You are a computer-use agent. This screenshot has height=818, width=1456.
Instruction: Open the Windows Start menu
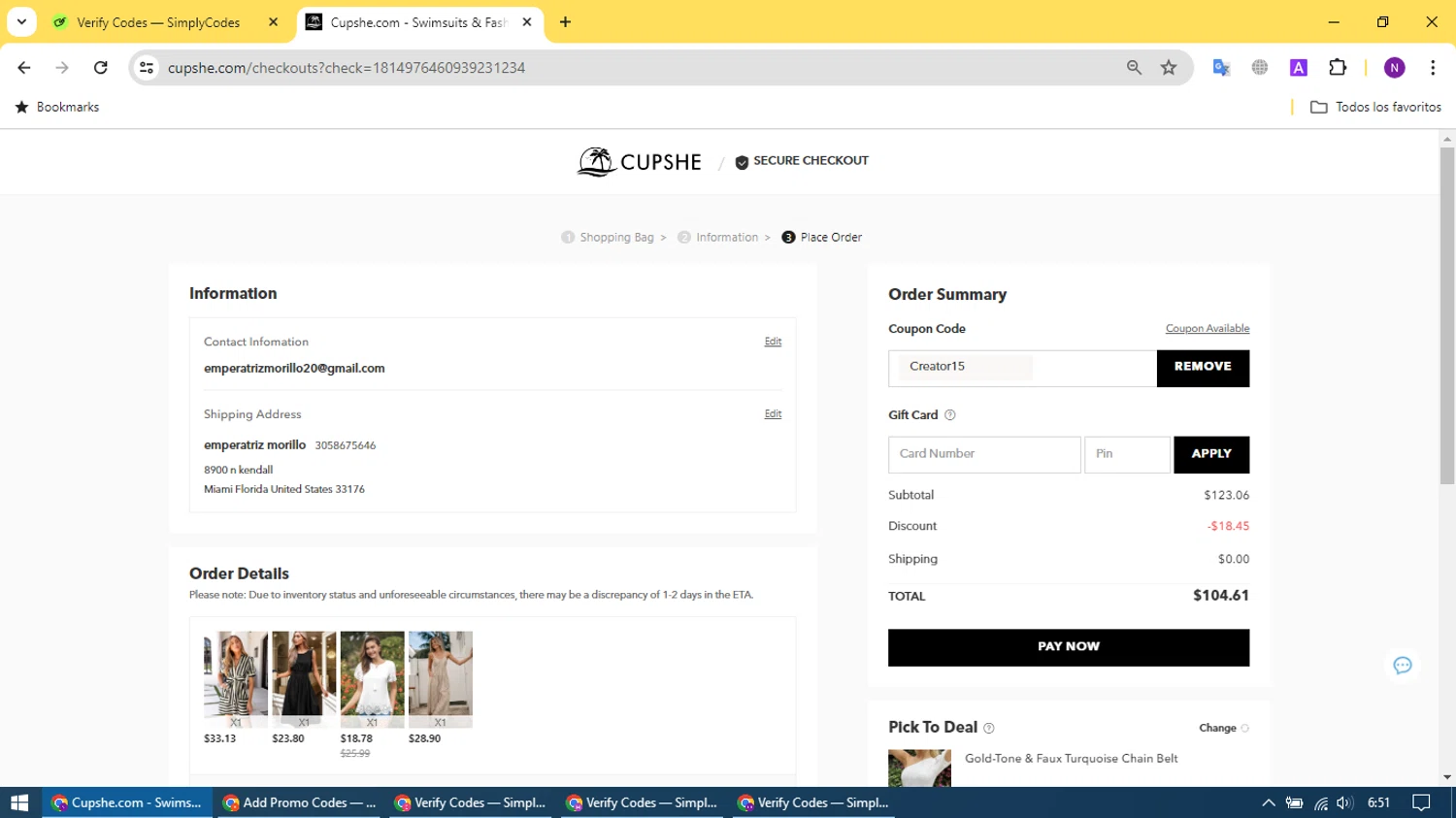pyautogui.click(x=19, y=802)
